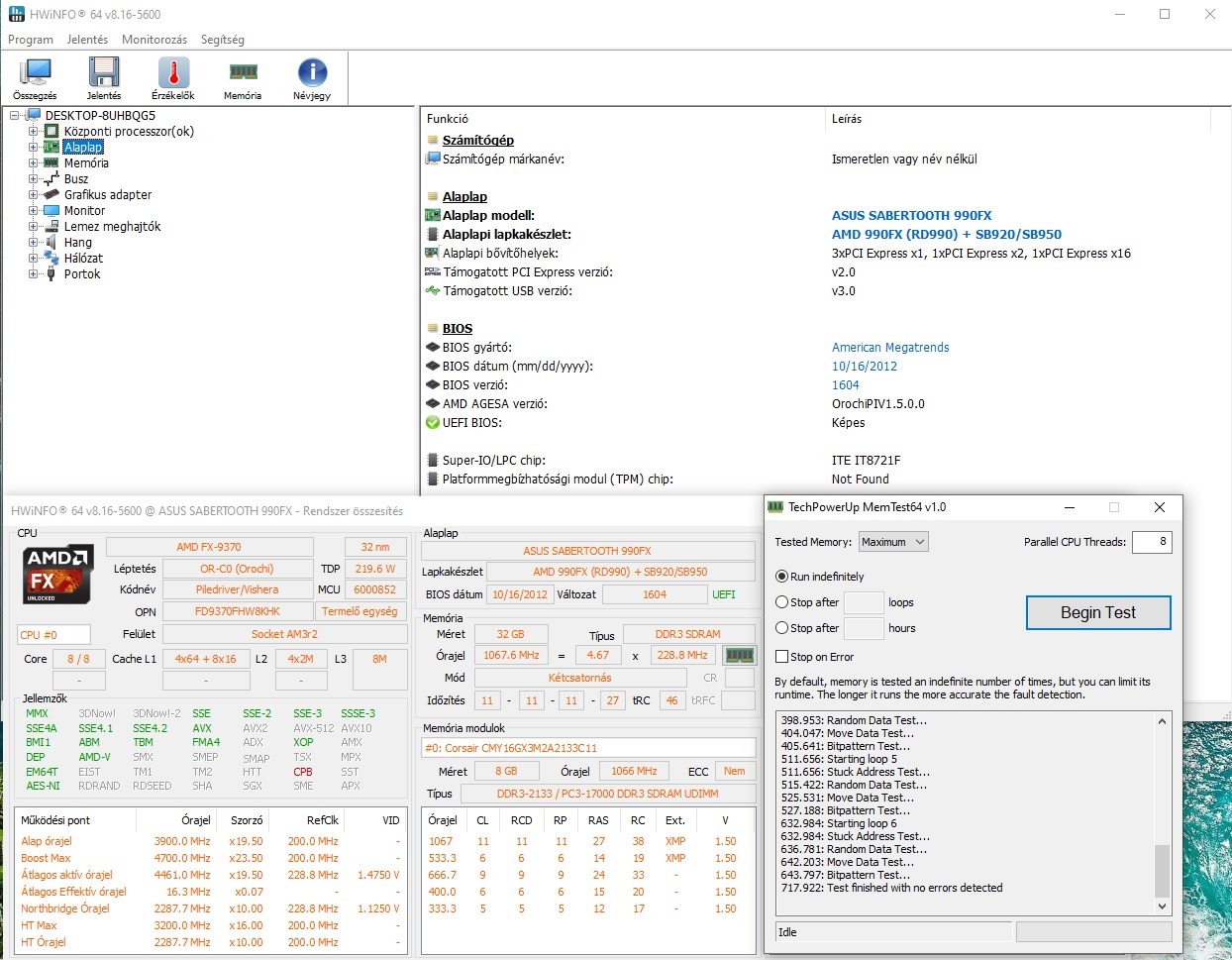Viewport: 1232px width, 960px height.
Task: Click the hours count input field
Action: pyautogui.click(x=863, y=628)
